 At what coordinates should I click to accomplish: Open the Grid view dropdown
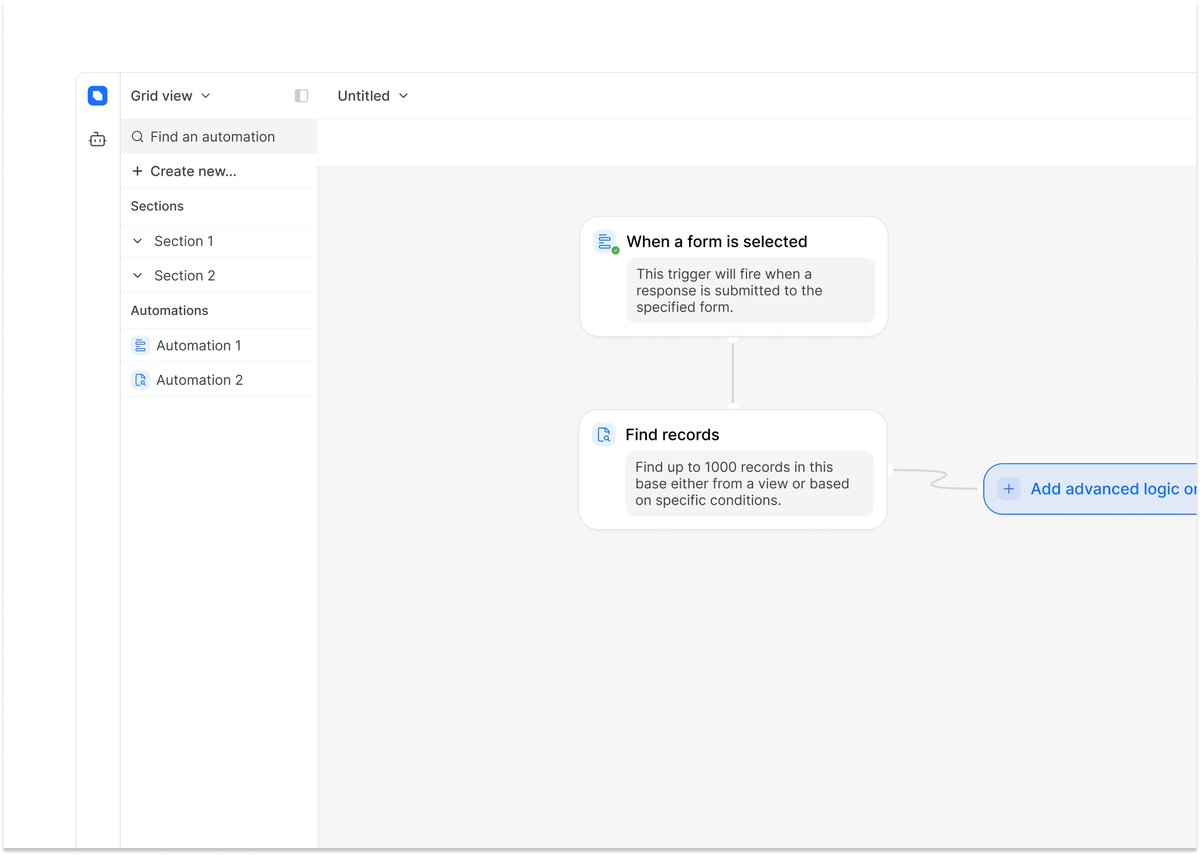171,96
